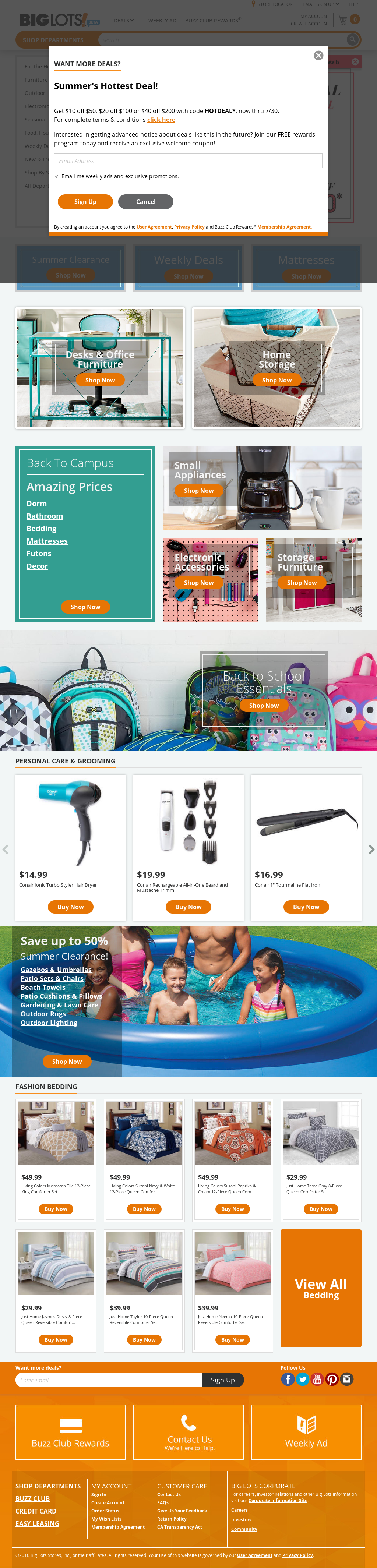The image size is (377, 1568).
Task: Expand the My Account dropdown
Action: tap(314, 17)
